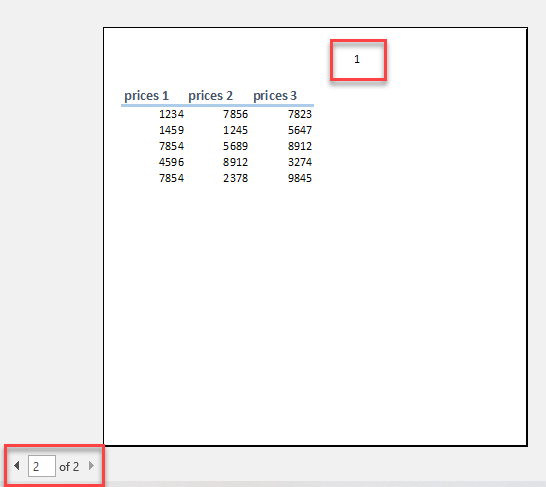546x487 pixels.
Task: Click the value 7823 in preview
Action: click(300, 114)
